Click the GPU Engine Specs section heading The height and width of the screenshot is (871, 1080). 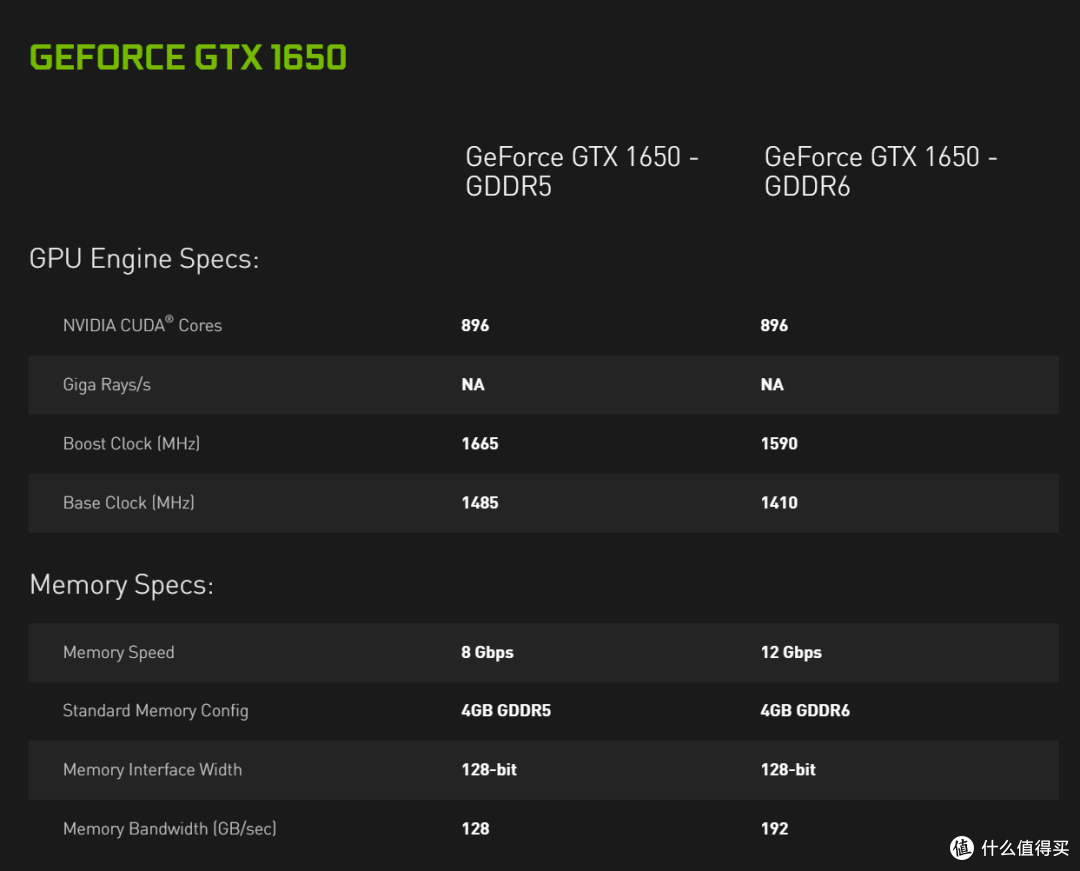144,259
